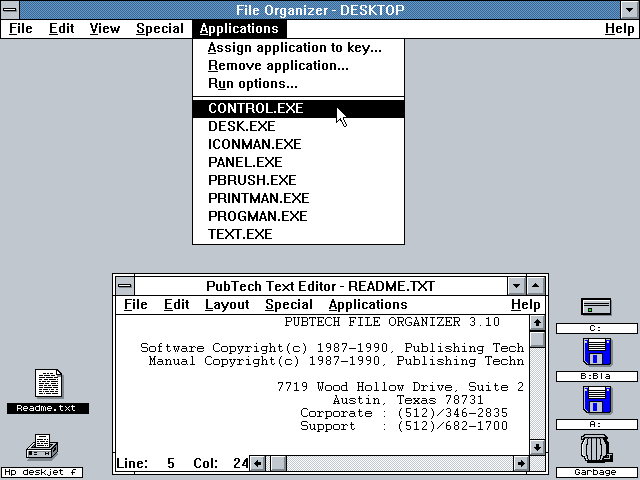This screenshot has width=640, height=480.
Task: Open File menu in File Organizer
Action: (x=20, y=29)
